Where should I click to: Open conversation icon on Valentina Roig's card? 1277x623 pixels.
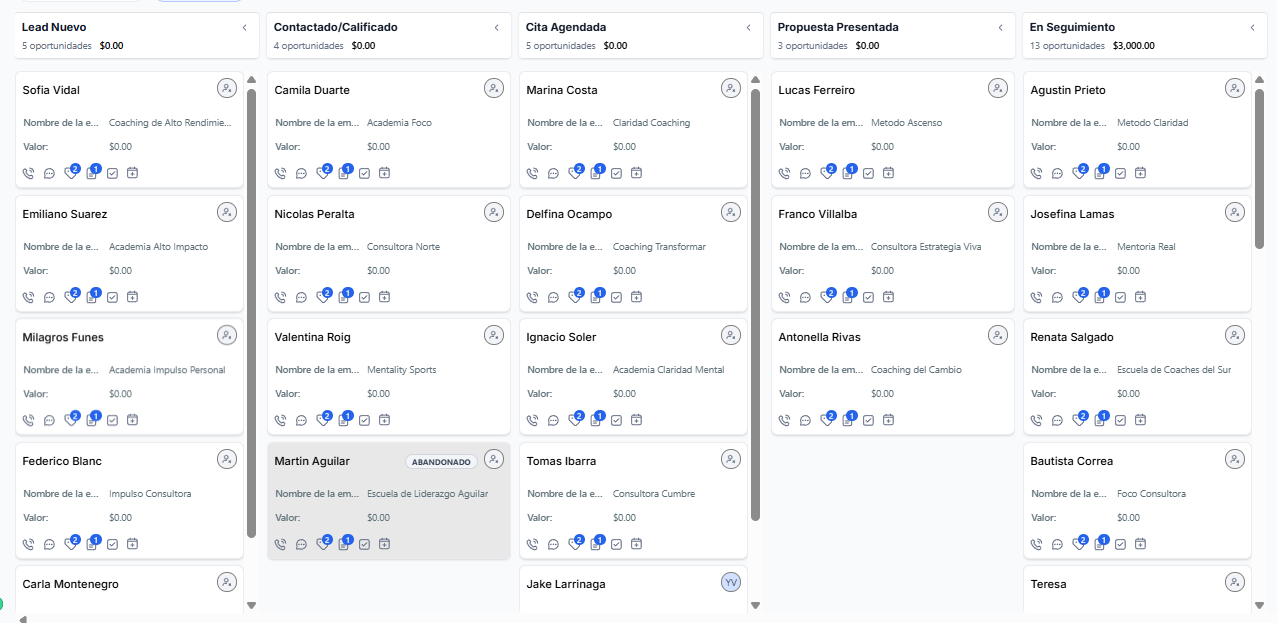tap(301, 420)
